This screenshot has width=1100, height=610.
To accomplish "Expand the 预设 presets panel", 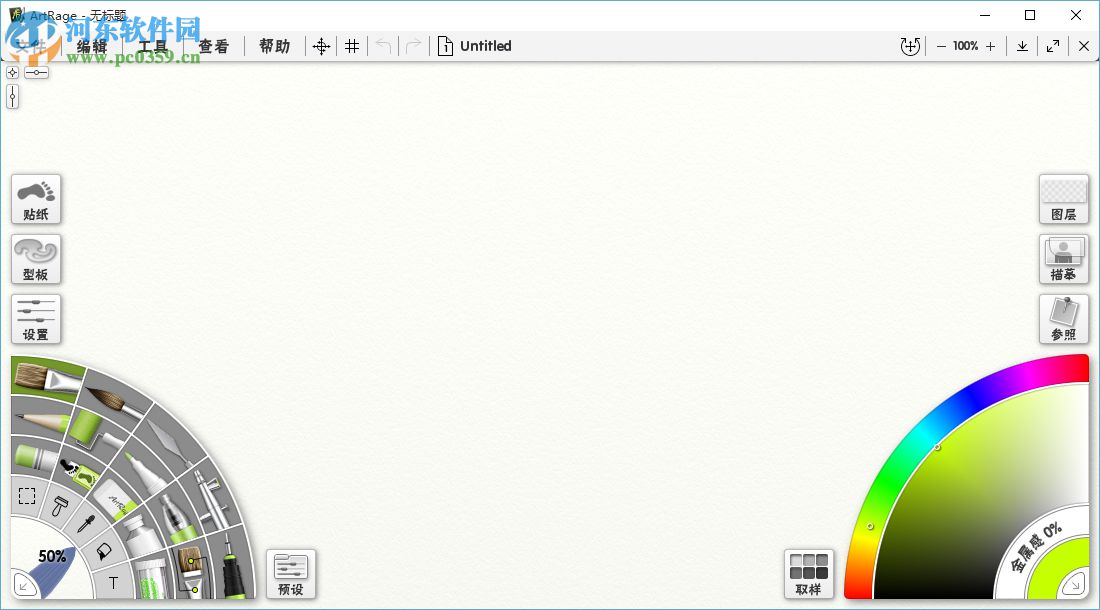I will click(290, 574).
